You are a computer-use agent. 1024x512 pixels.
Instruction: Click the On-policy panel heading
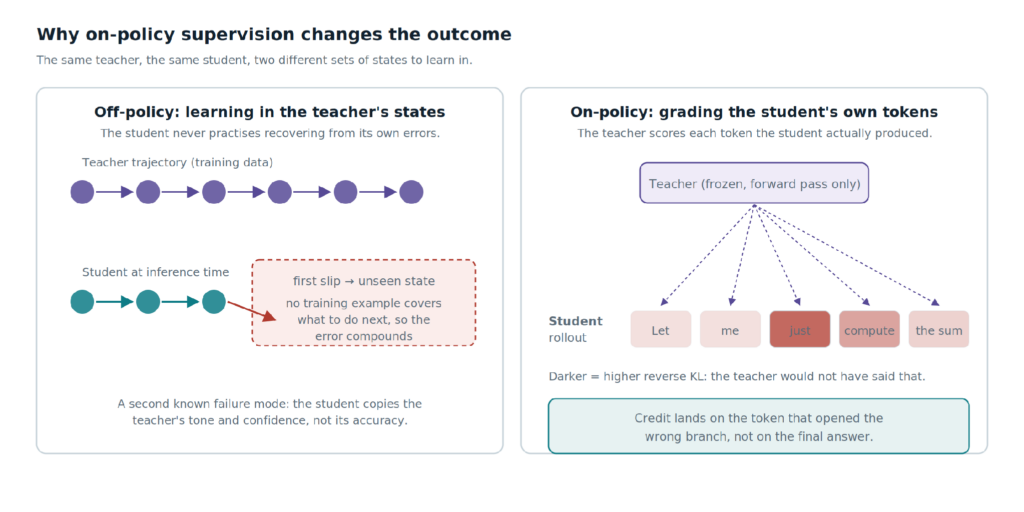click(x=754, y=112)
